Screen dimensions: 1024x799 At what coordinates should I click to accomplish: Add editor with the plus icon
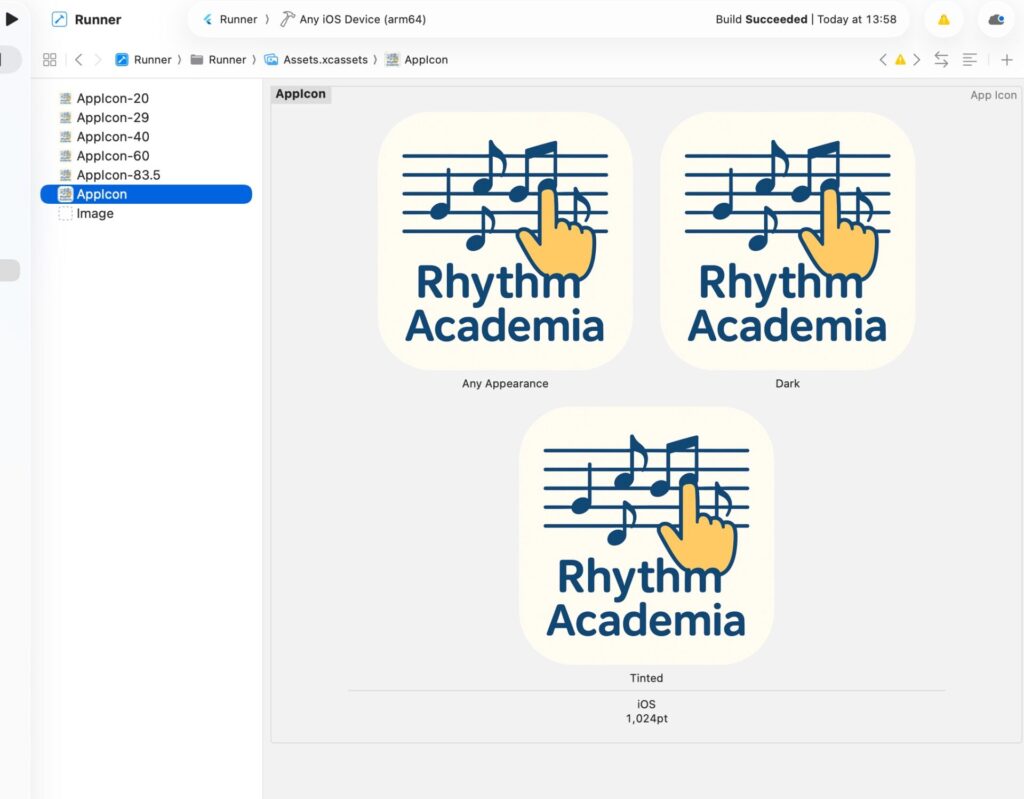click(x=1007, y=60)
